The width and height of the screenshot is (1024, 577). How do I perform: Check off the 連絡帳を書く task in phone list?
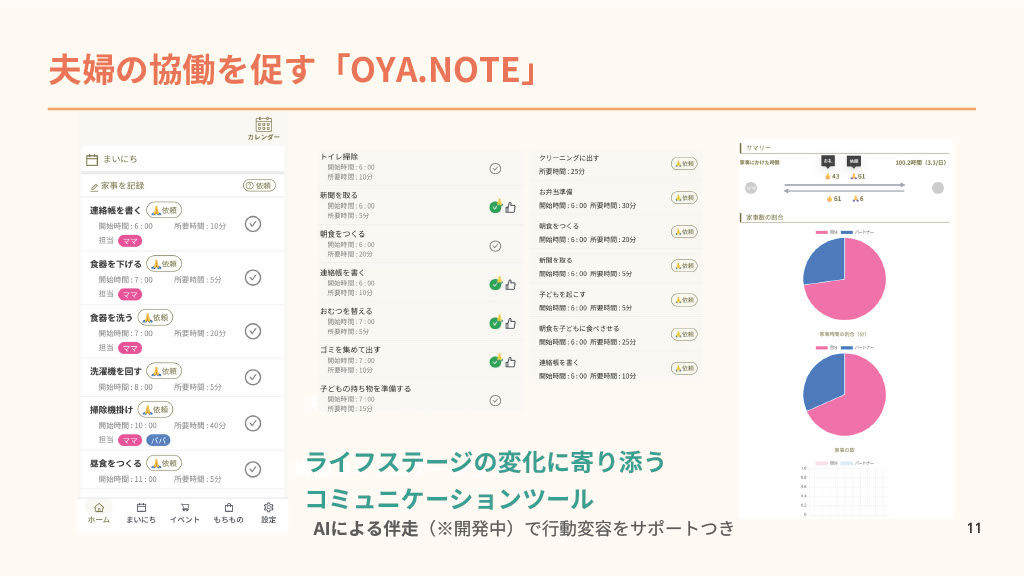253,223
